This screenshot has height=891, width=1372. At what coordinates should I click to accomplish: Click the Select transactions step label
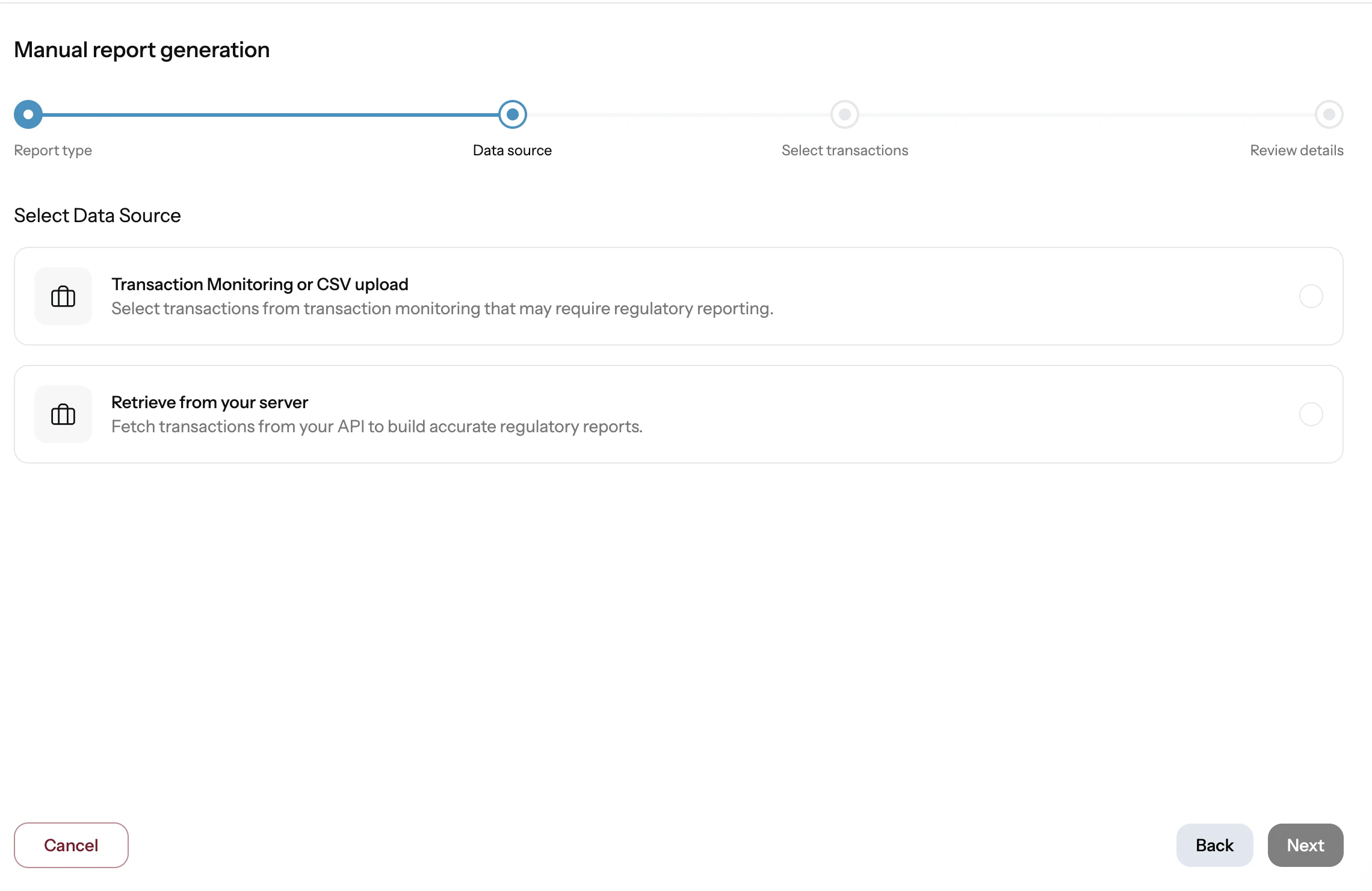pos(845,151)
